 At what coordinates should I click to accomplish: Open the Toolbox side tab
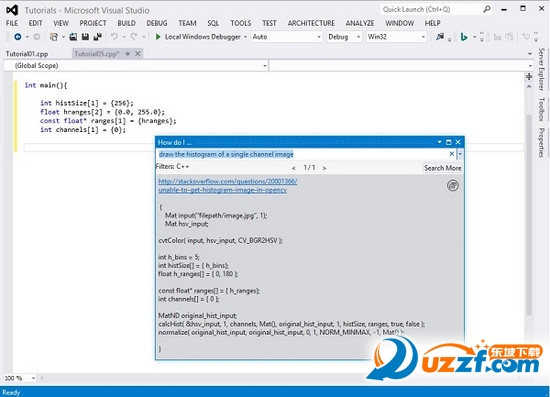(541, 109)
